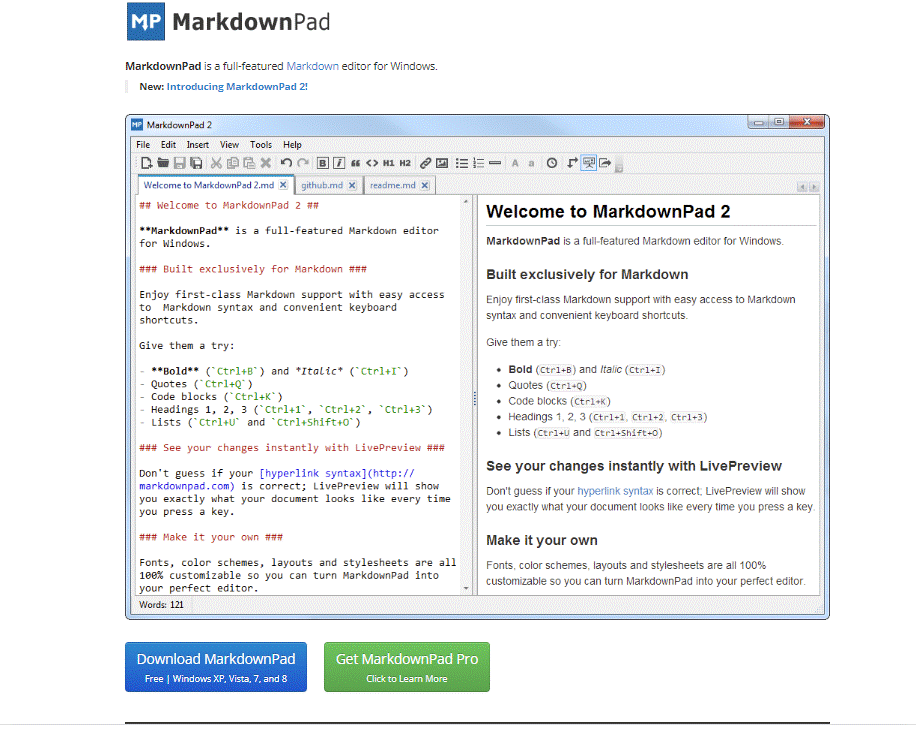
Task: Close the Welcome to MarkdownPad 2.md tab
Action: (283, 185)
